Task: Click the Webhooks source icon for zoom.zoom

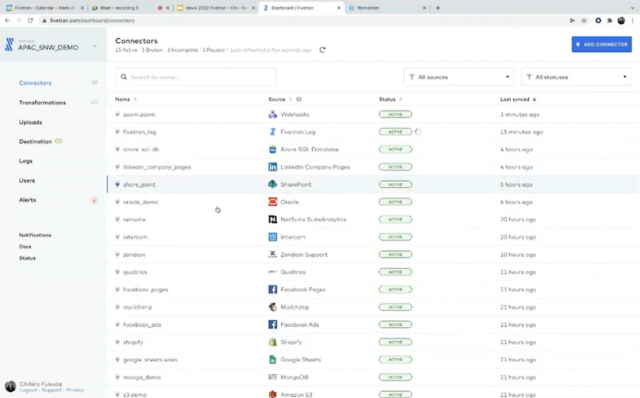Action: [272, 115]
